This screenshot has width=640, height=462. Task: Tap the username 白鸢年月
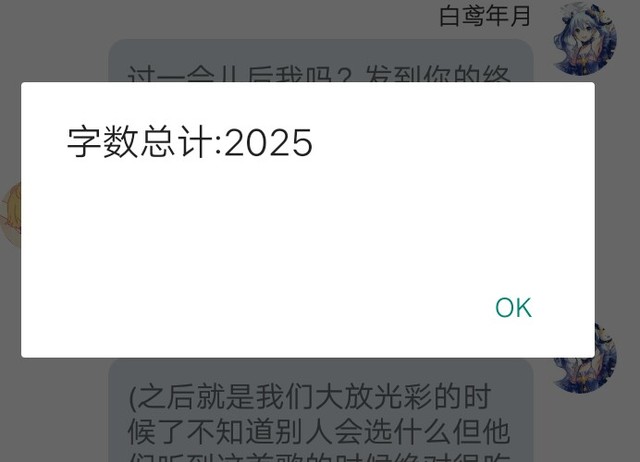coord(484,16)
